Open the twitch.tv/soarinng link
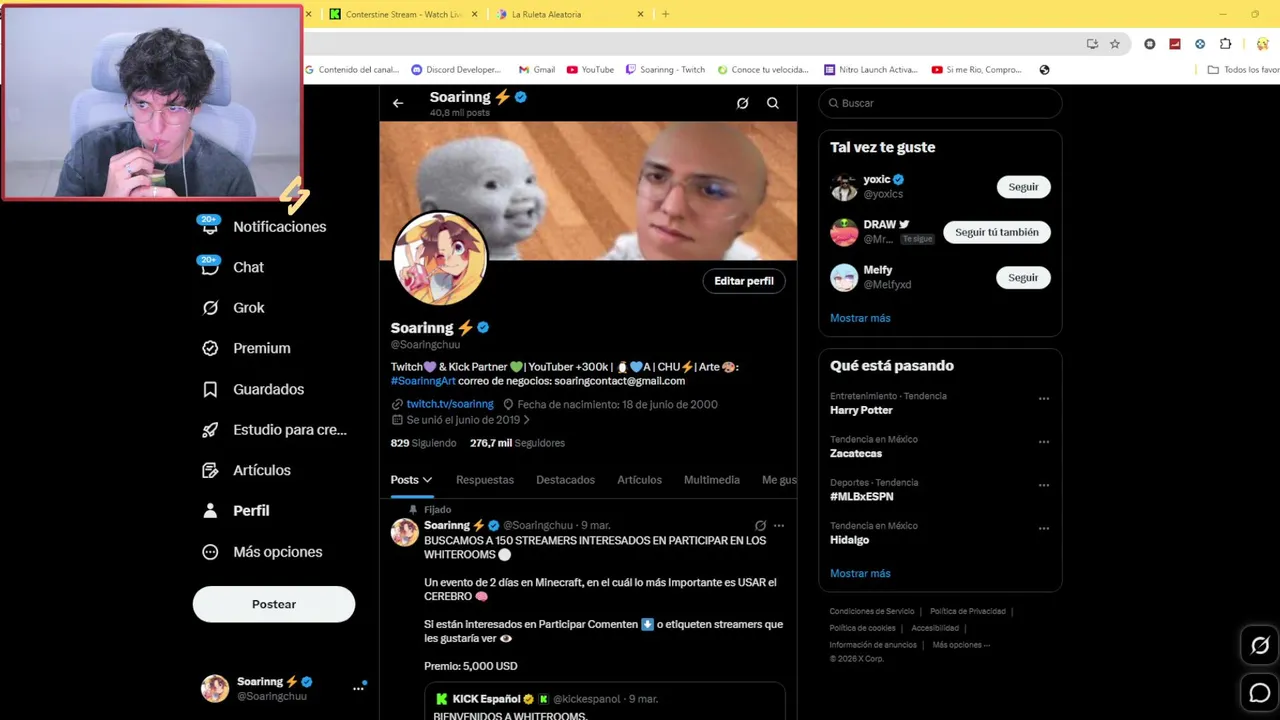1280x720 pixels. point(450,404)
